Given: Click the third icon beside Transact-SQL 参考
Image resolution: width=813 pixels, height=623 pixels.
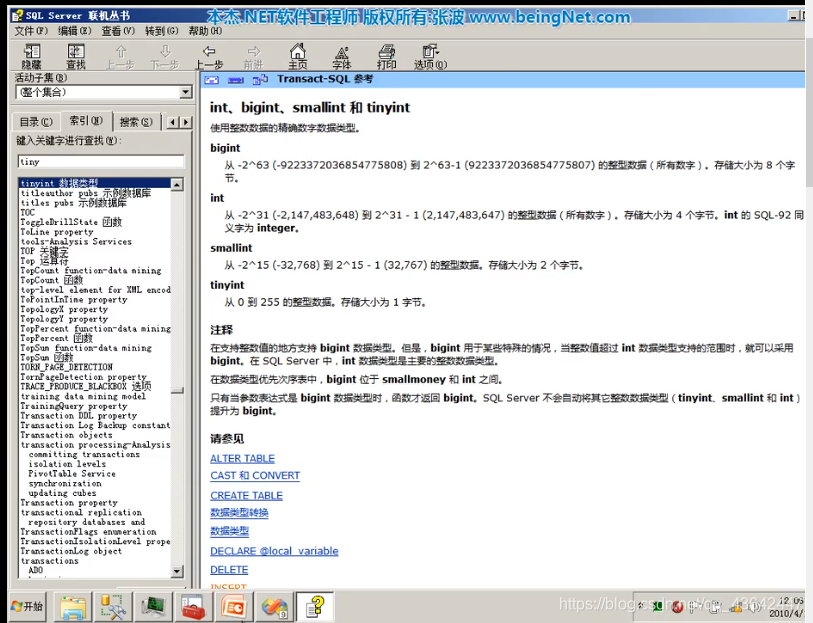Looking at the screenshot, I should [x=260, y=79].
